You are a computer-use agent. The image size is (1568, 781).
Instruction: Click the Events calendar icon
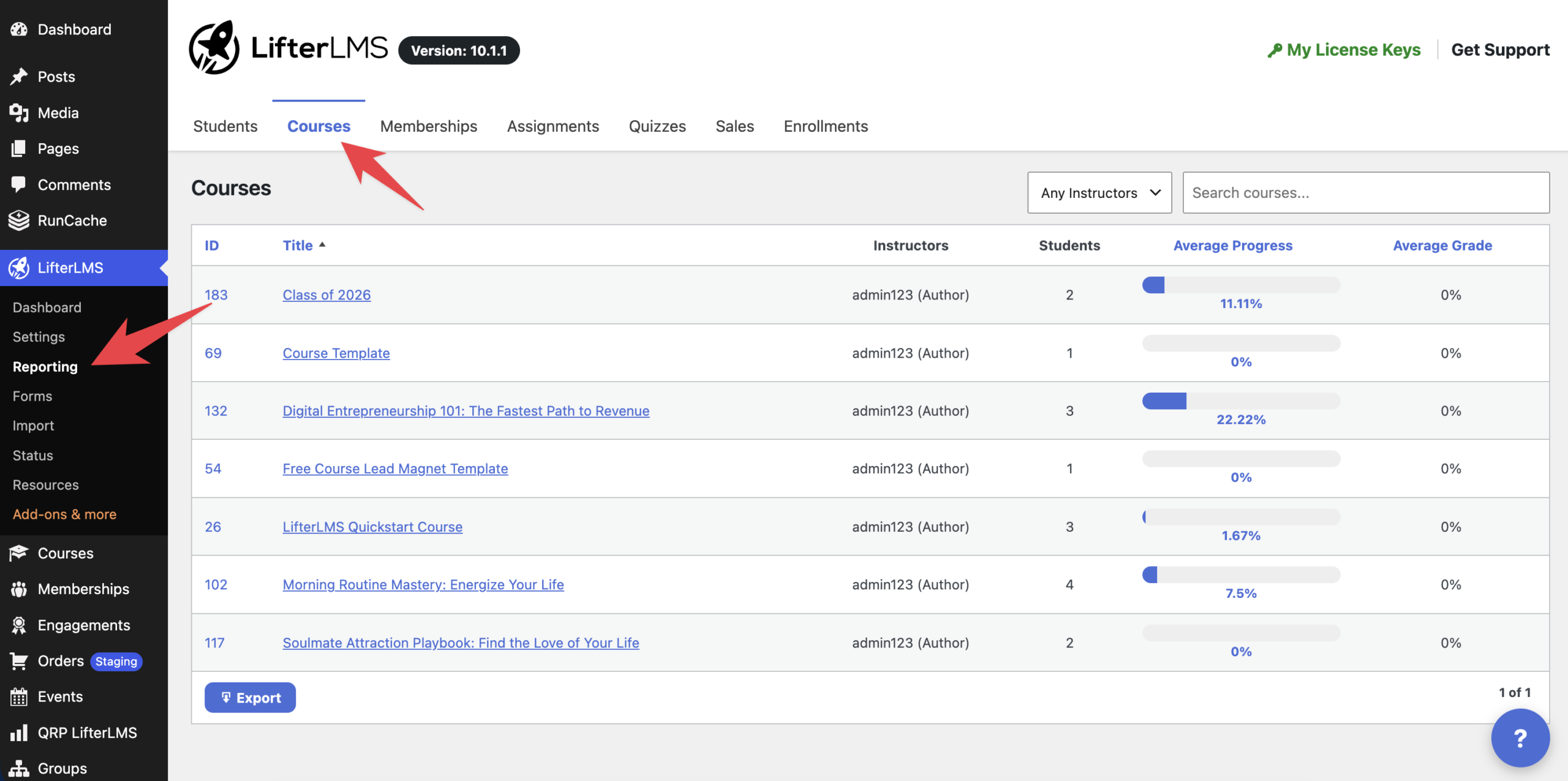point(19,696)
